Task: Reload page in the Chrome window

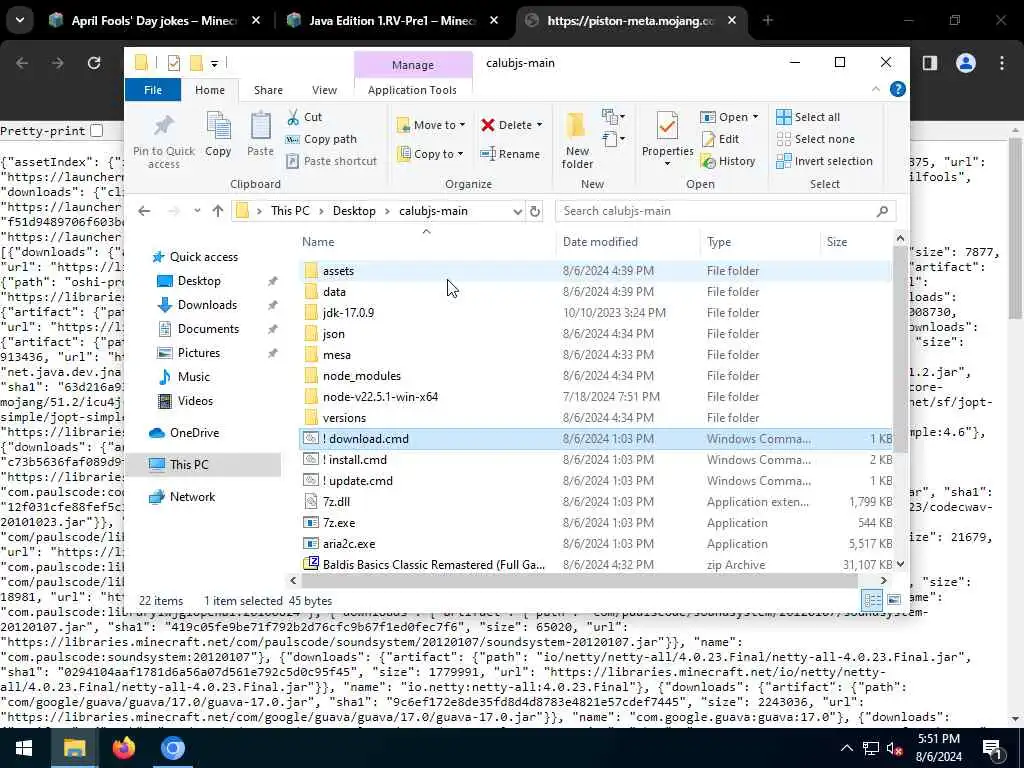Action: 94,63
